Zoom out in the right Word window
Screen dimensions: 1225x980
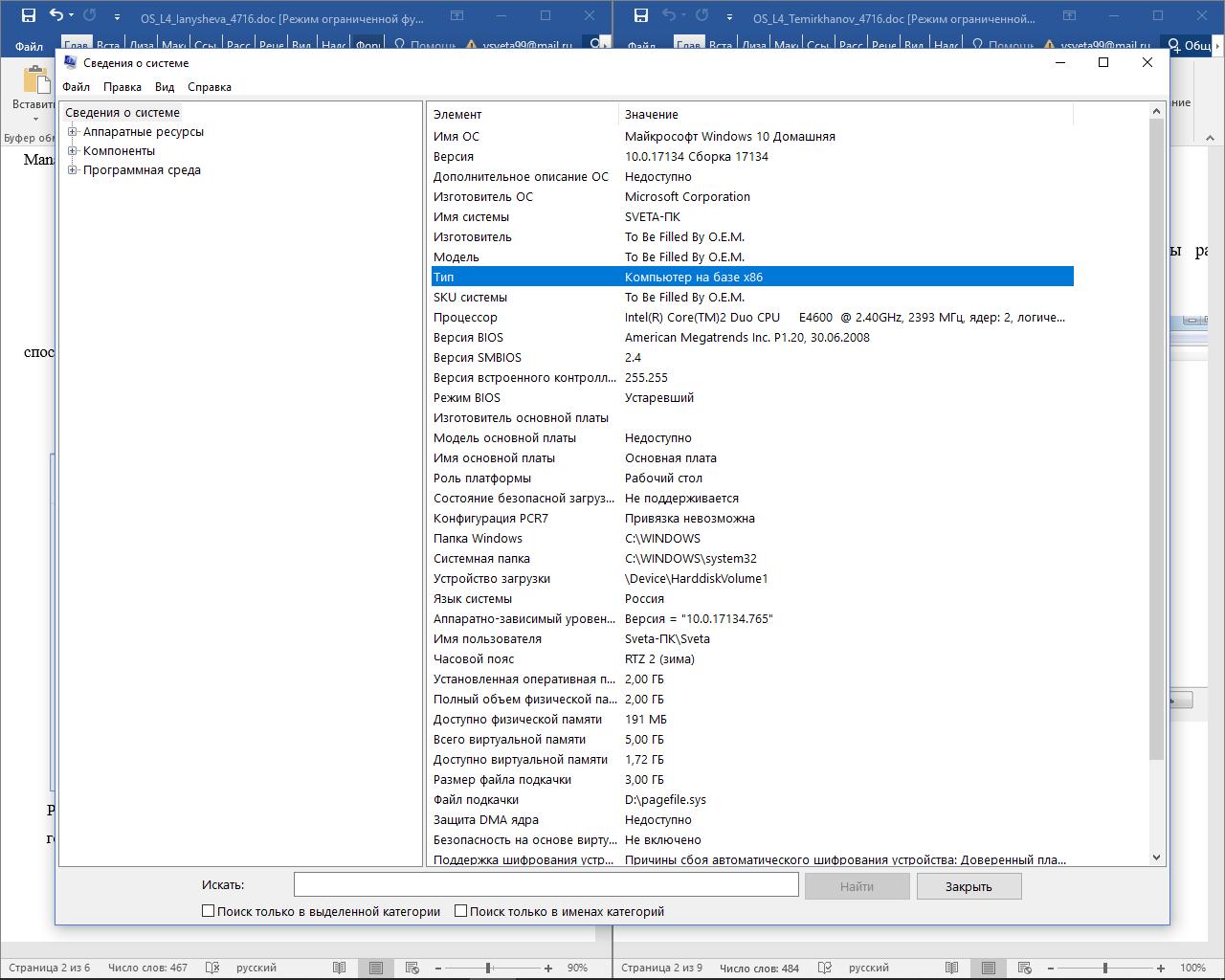coord(1050,968)
